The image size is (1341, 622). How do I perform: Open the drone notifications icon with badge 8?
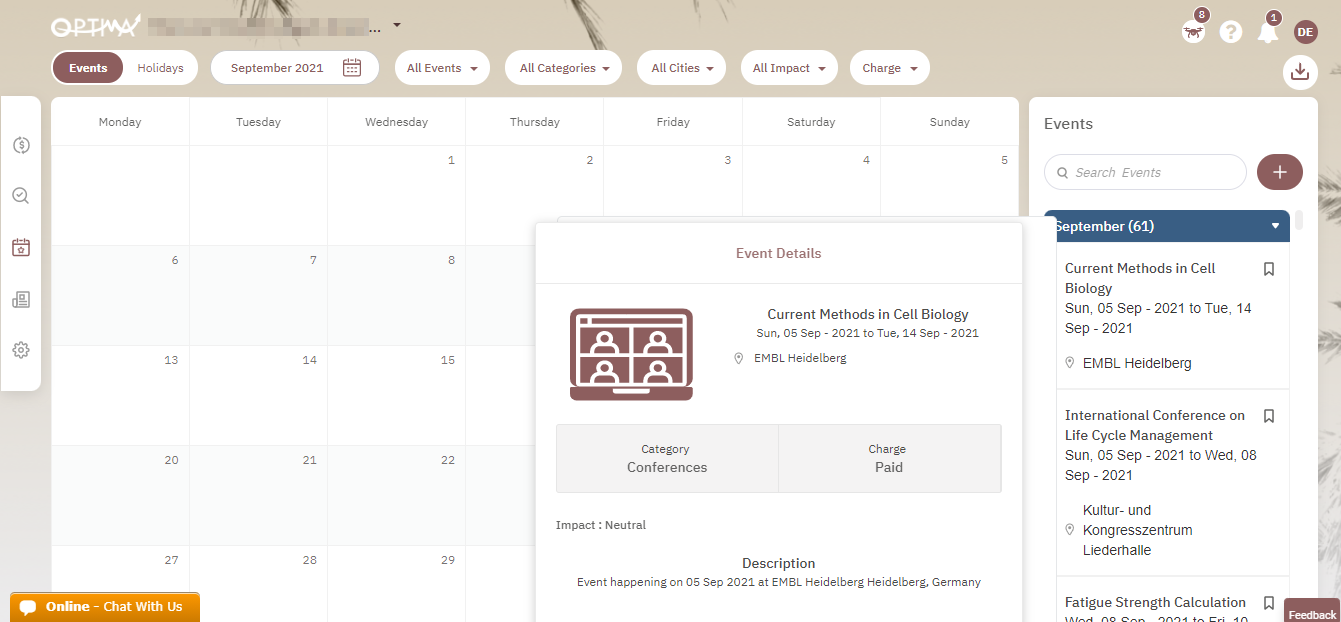click(1193, 31)
